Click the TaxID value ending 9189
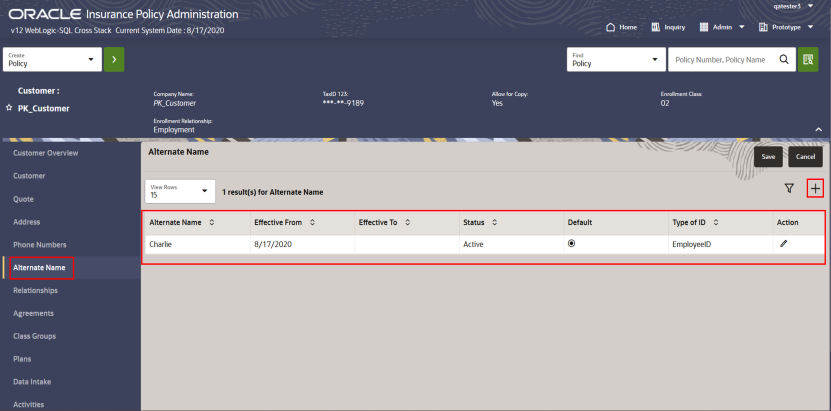This screenshot has width=831, height=411. pos(343,103)
